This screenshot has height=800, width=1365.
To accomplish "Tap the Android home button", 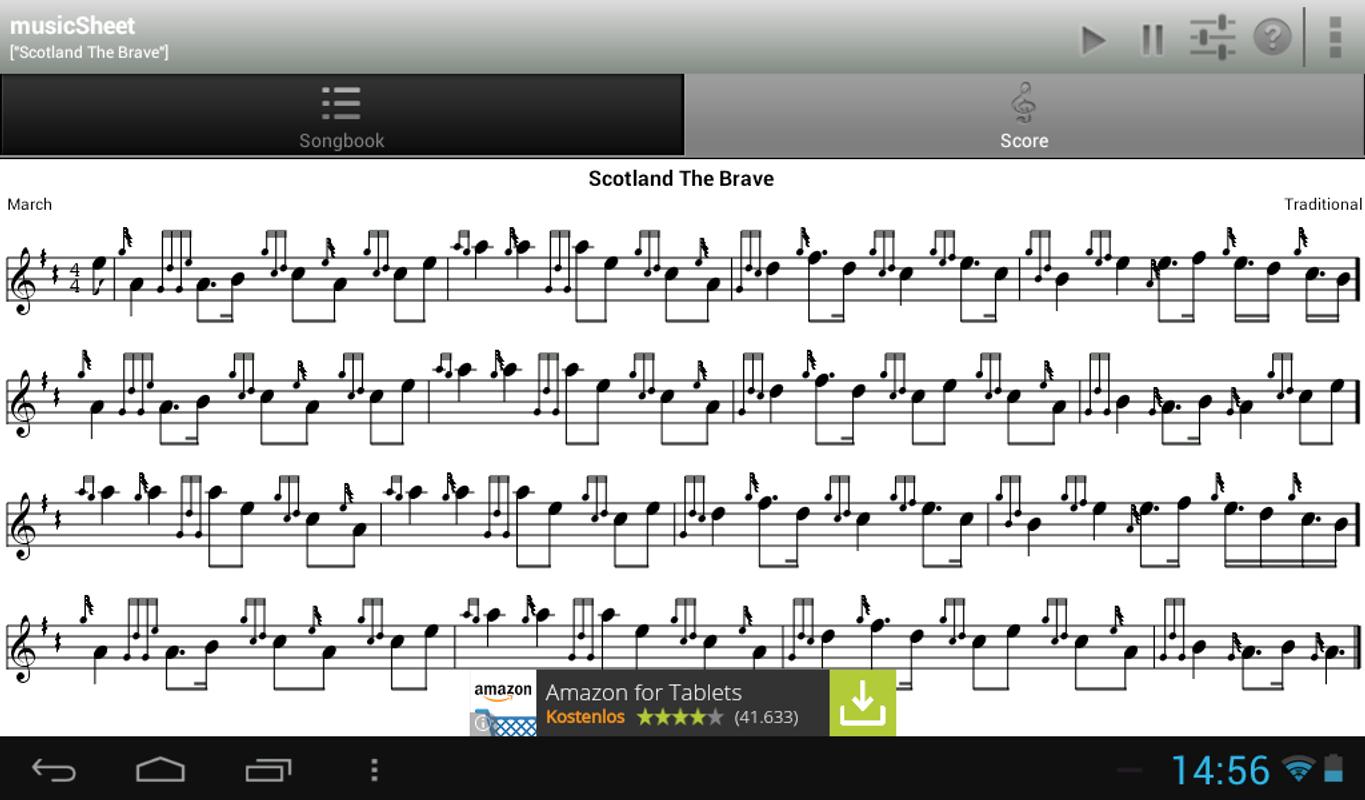I will [160, 769].
